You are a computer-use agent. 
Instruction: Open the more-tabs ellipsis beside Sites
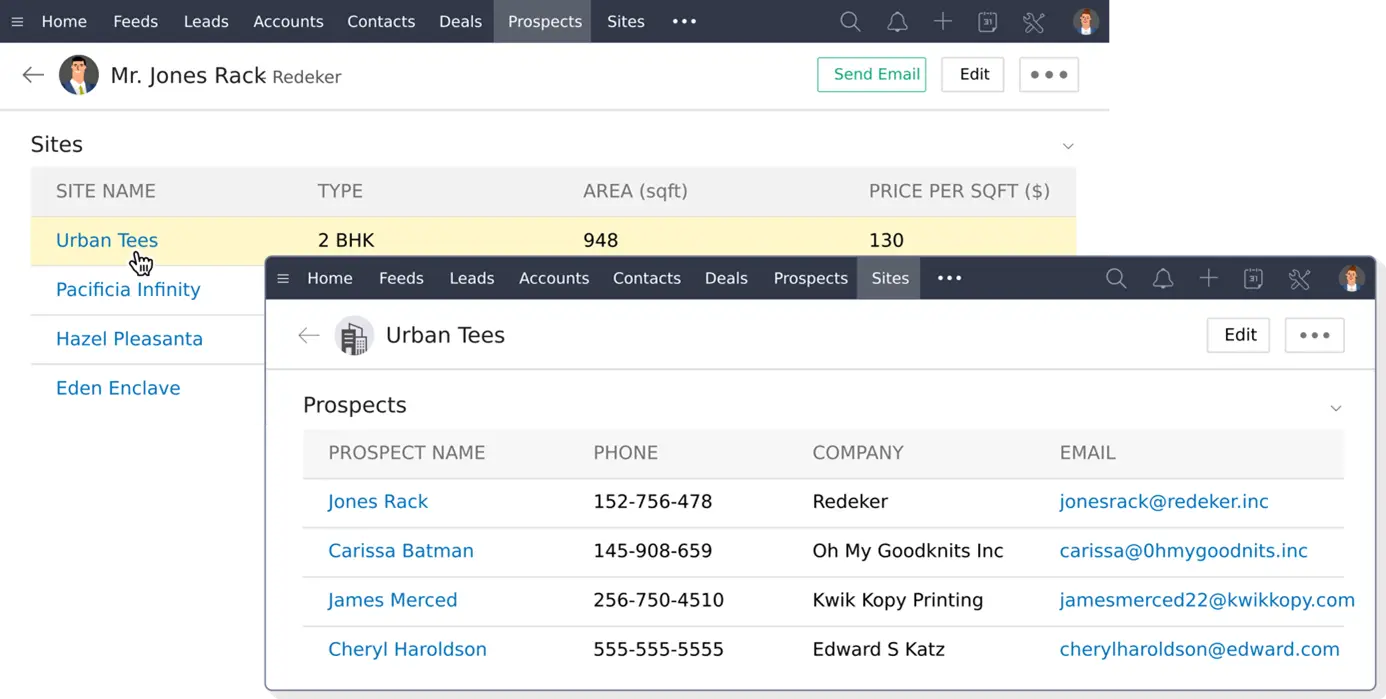(948, 278)
